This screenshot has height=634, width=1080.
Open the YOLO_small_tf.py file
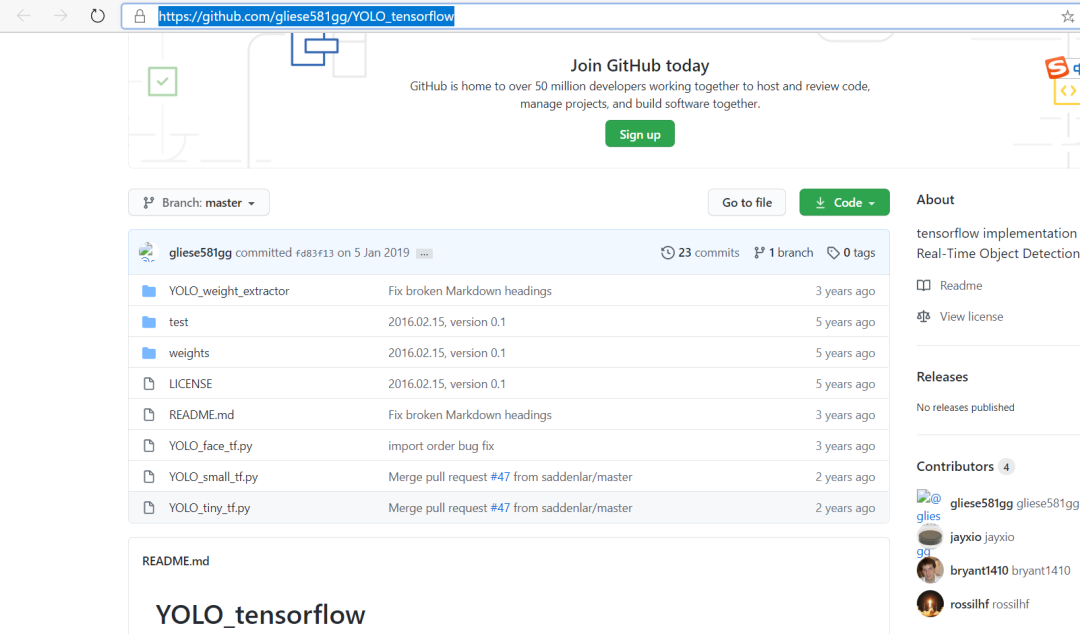click(213, 477)
